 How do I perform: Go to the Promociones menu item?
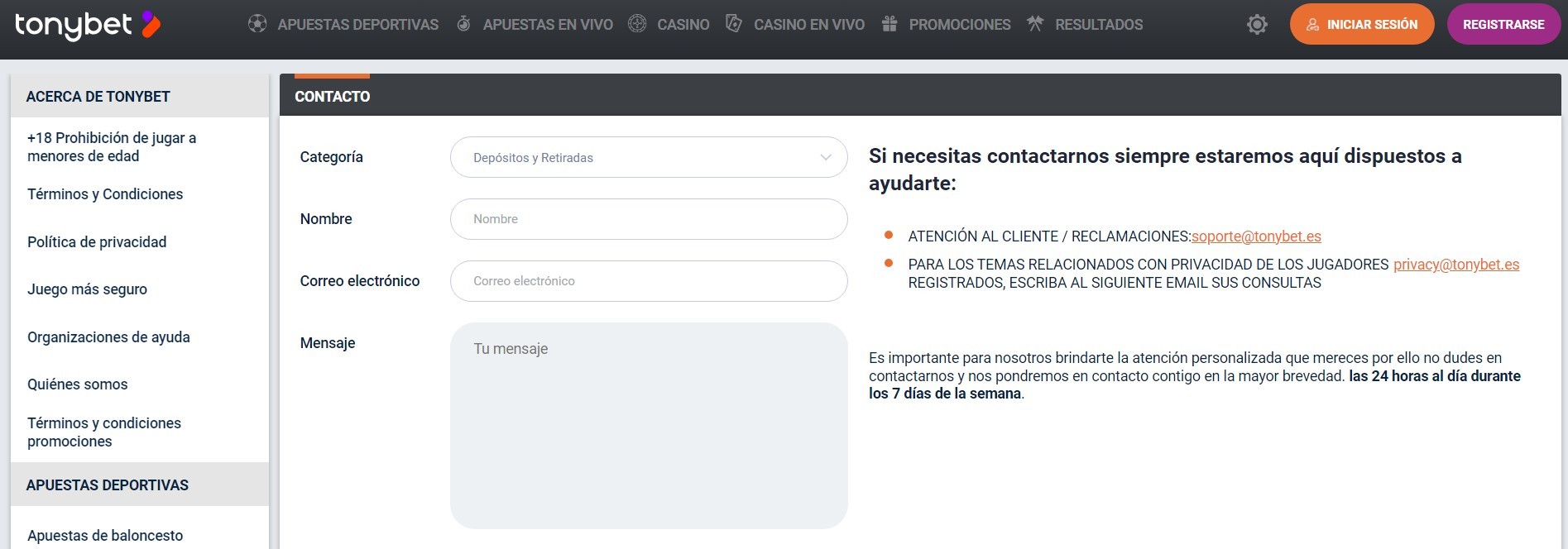tap(959, 25)
